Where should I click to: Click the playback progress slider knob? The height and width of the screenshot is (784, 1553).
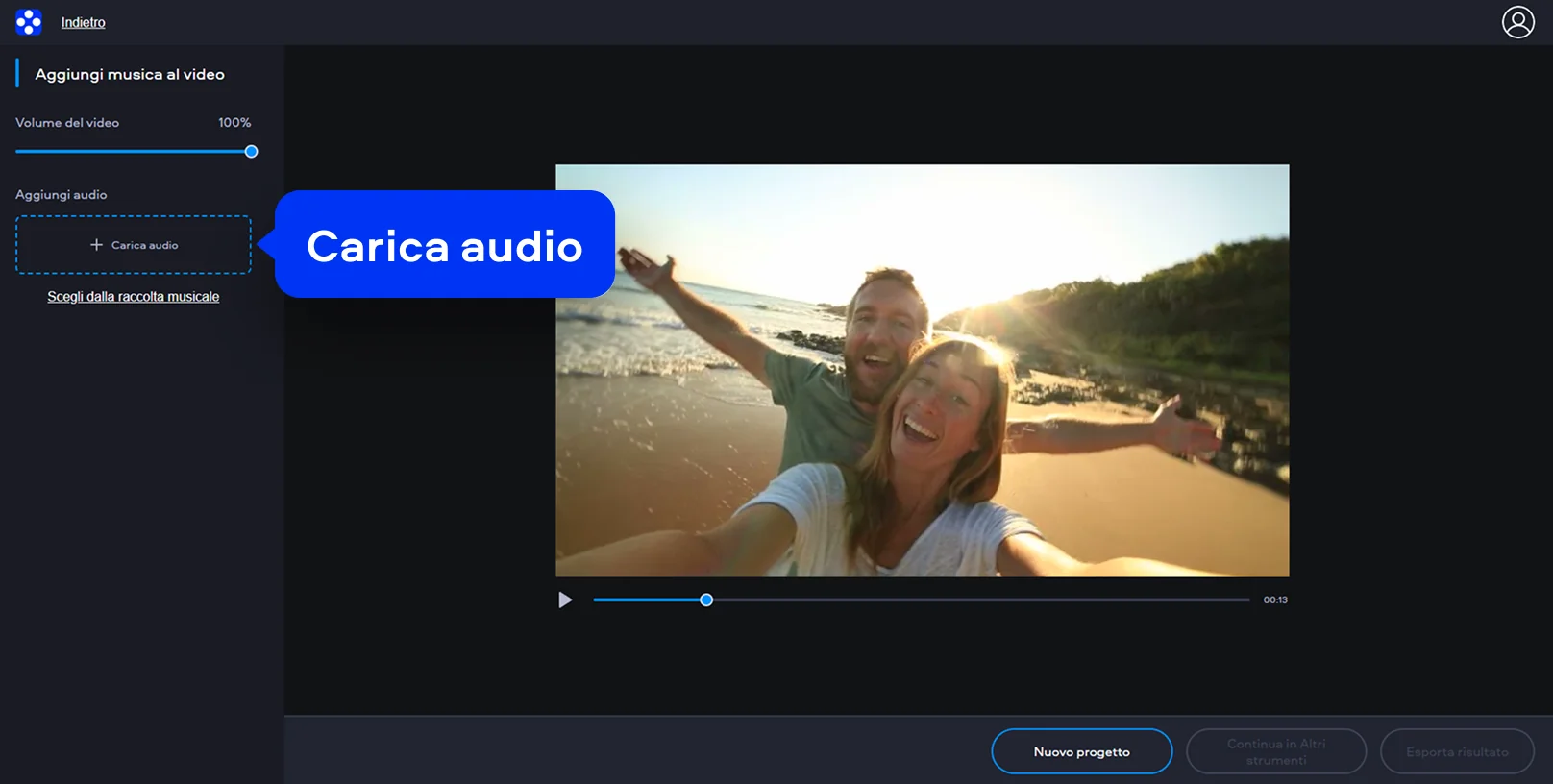point(706,600)
